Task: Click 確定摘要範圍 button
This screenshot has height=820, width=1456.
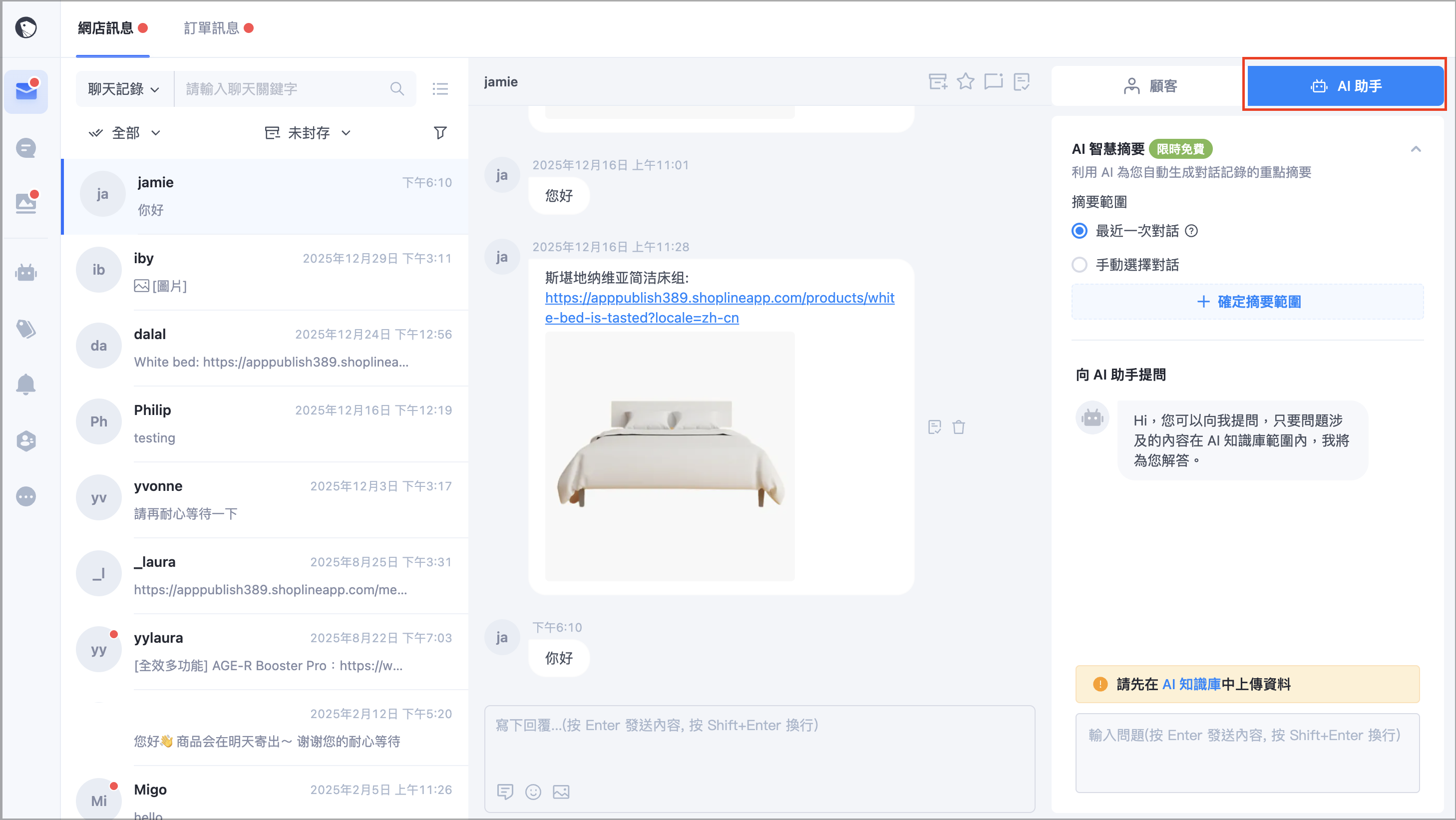Action: 1248,302
